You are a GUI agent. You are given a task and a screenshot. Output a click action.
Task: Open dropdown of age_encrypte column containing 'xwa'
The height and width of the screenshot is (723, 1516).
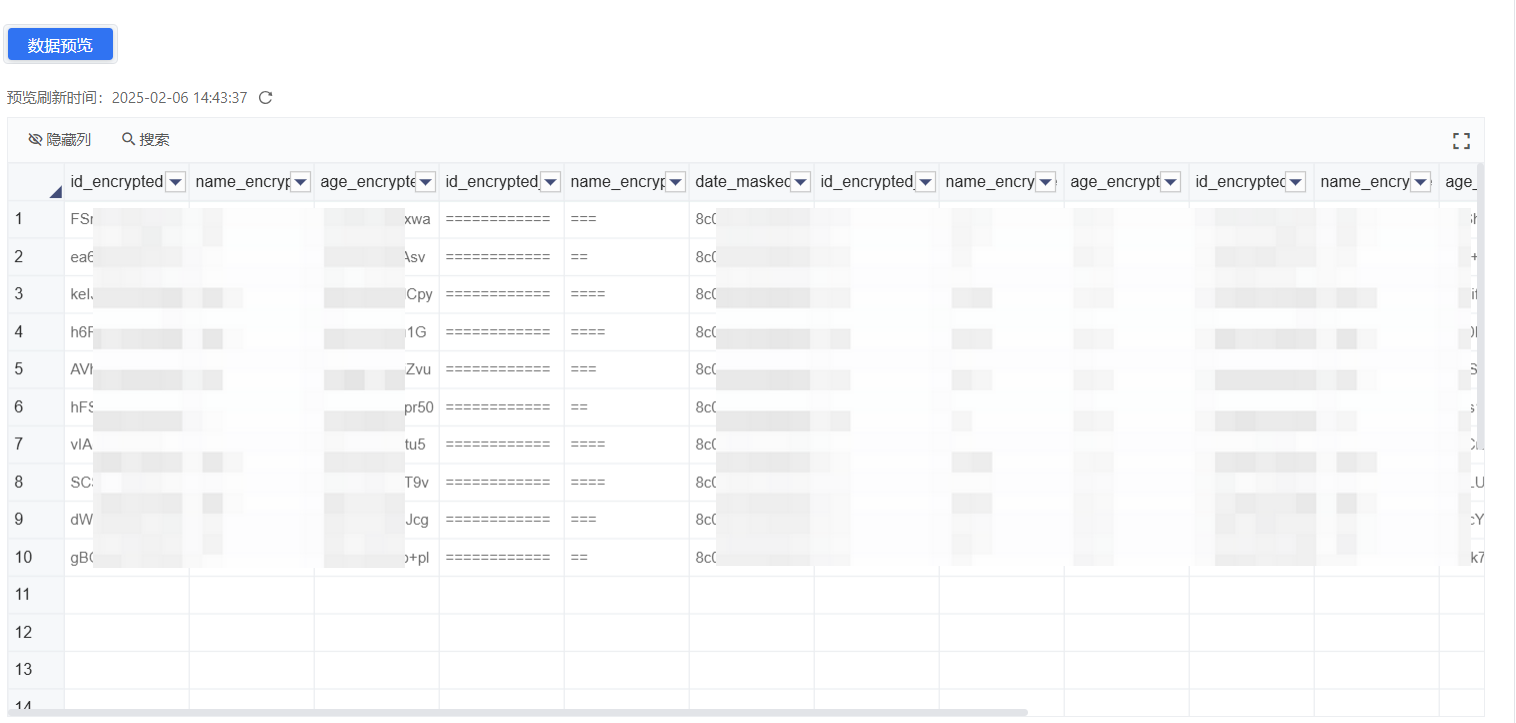point(425,182)
